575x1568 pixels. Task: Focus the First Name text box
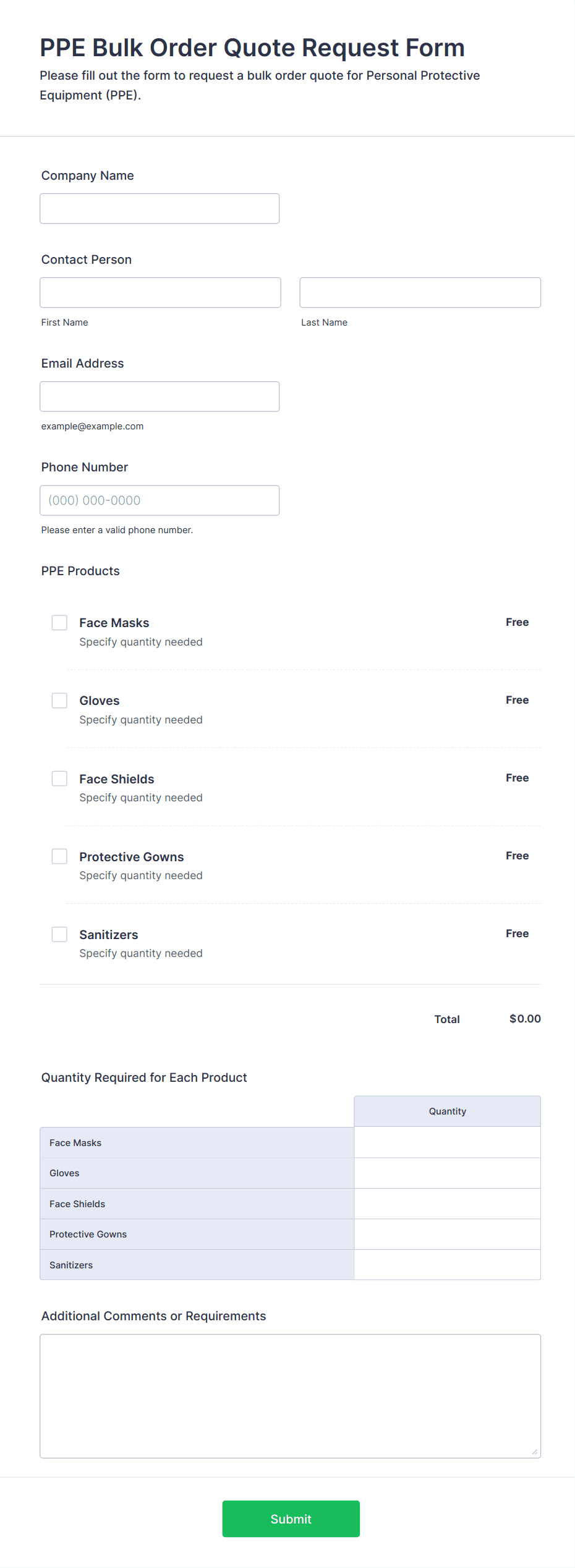[x=160, y=292]
